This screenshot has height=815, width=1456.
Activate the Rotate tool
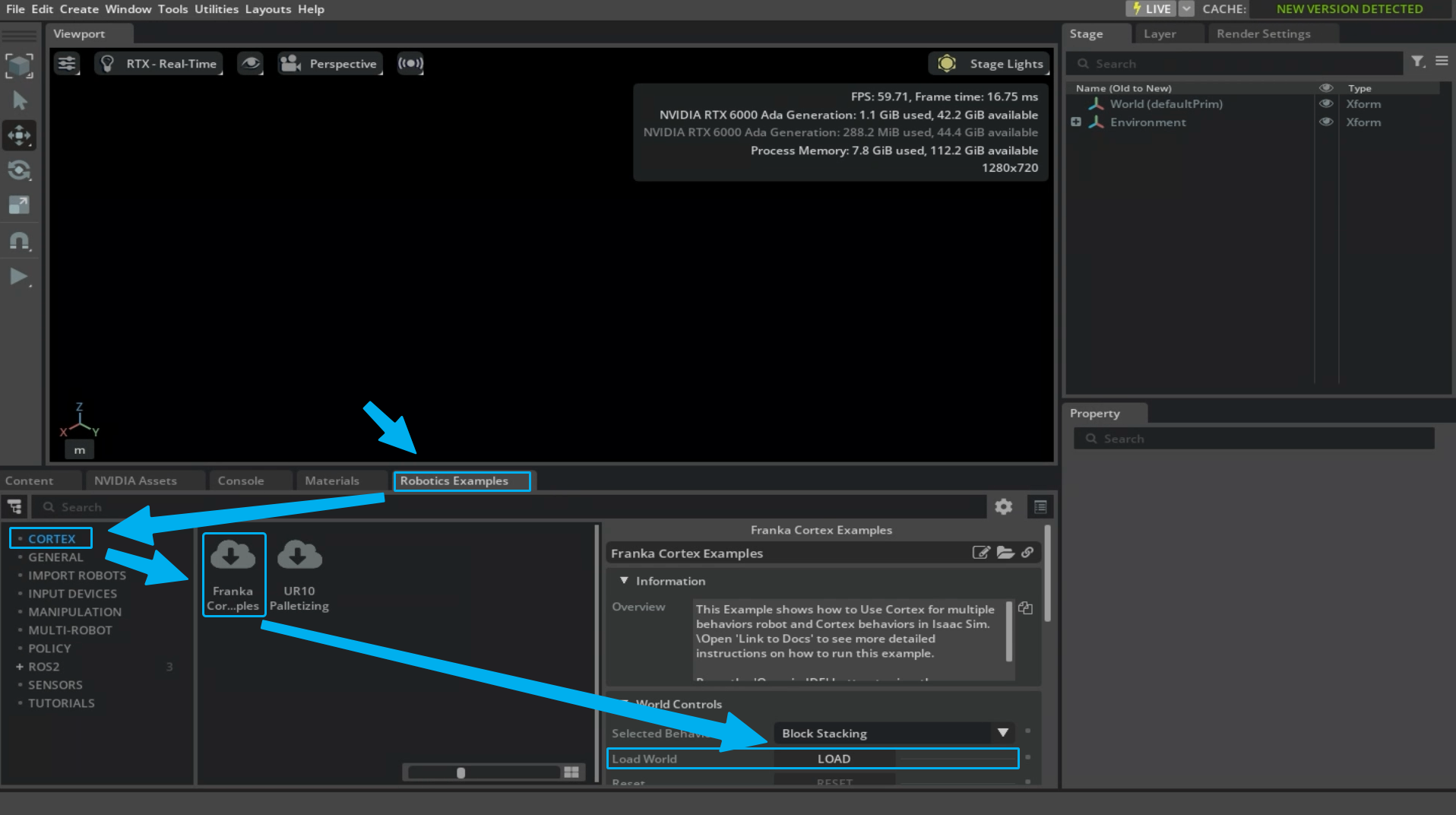[x=20, y=170]
